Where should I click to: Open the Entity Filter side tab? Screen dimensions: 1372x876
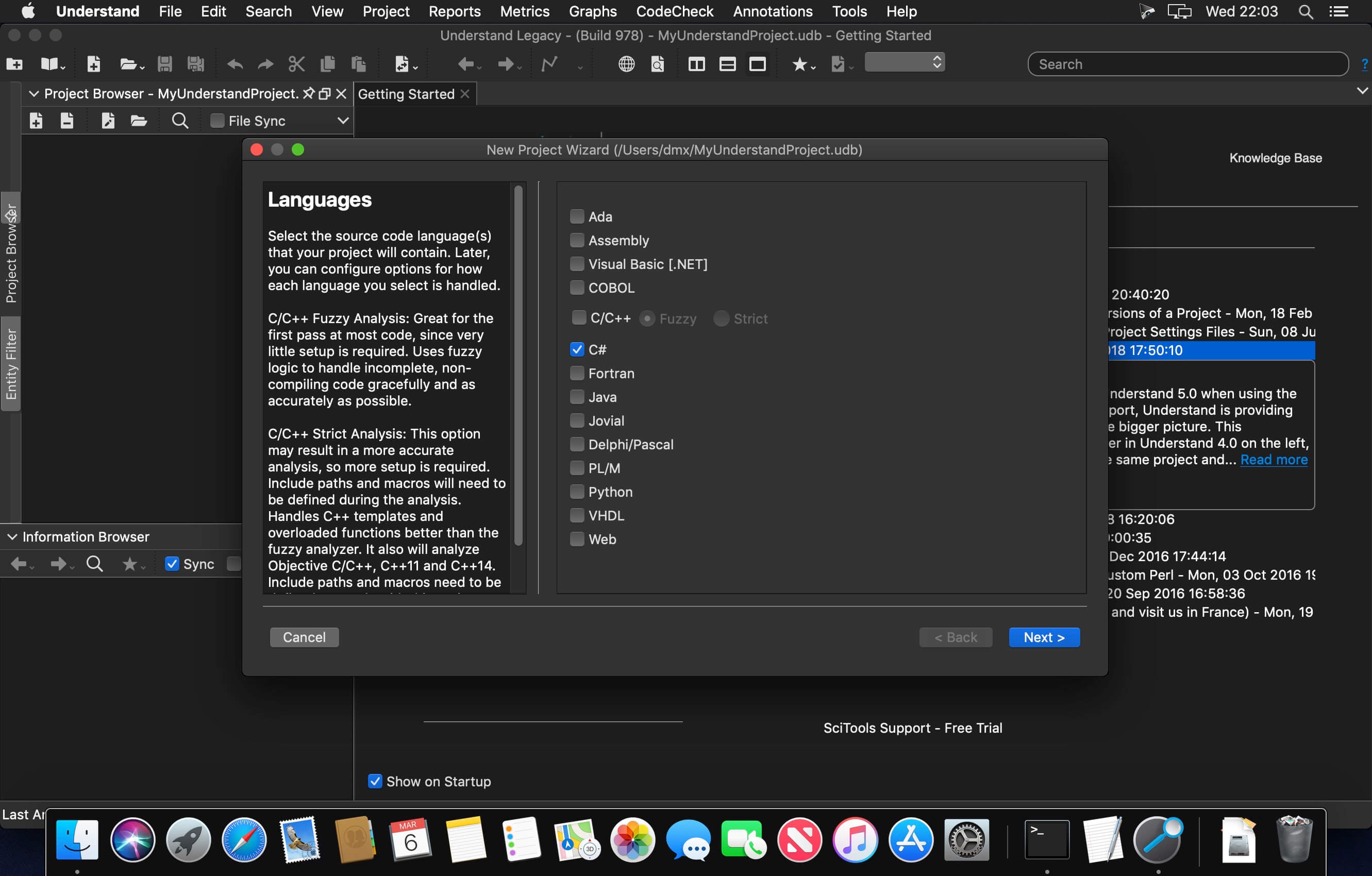(11, 364)
